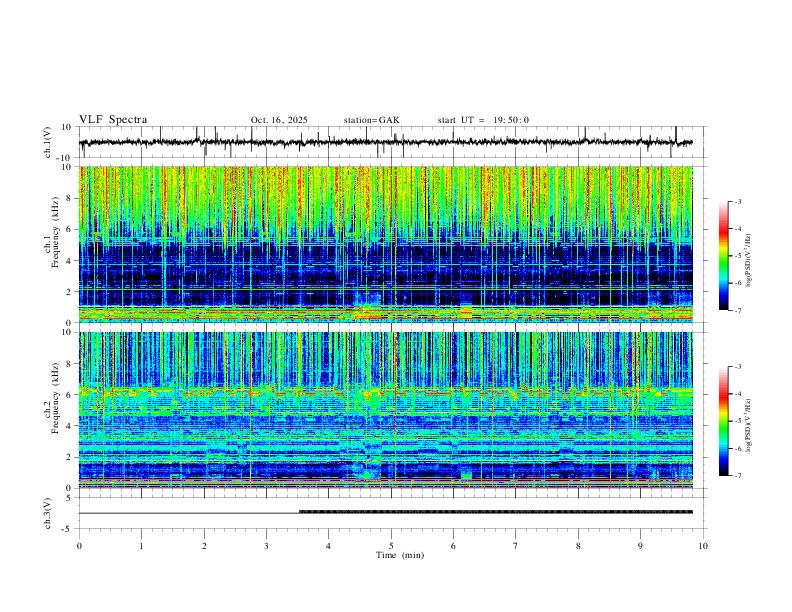
Task: Click the ch.3 thick black signal bar
Action: pyautogui.click(x=496, y=512)
